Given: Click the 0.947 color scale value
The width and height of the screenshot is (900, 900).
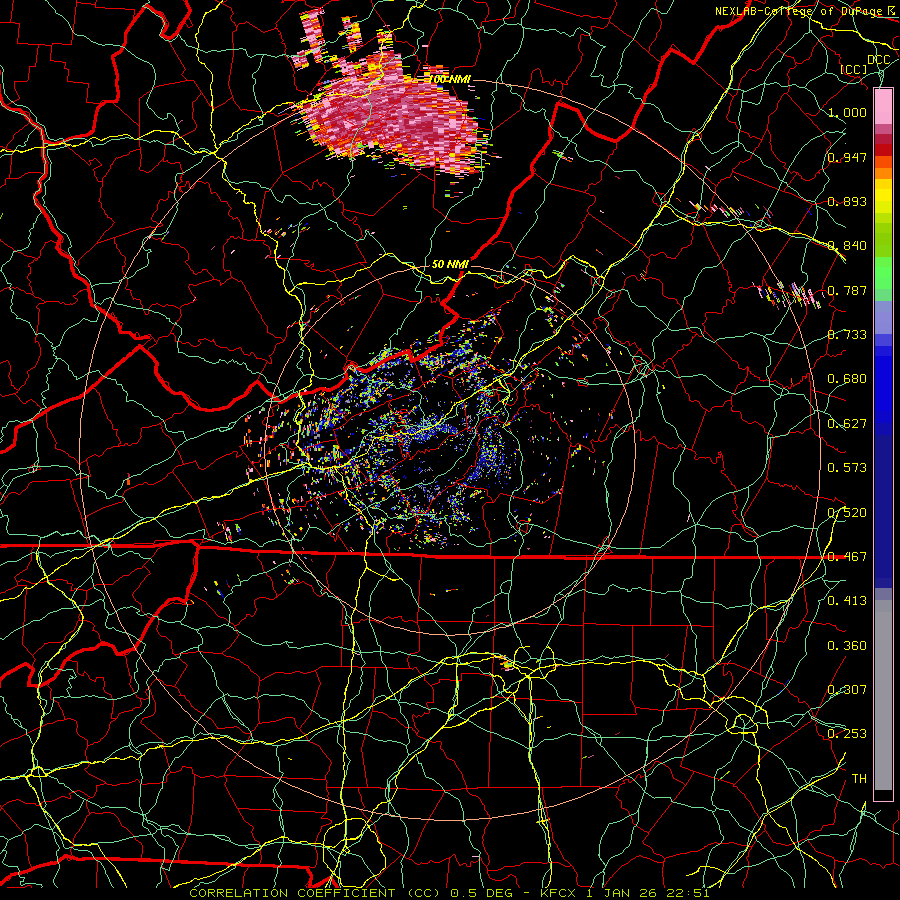Looking at the screenshot, I should (847, 157).
